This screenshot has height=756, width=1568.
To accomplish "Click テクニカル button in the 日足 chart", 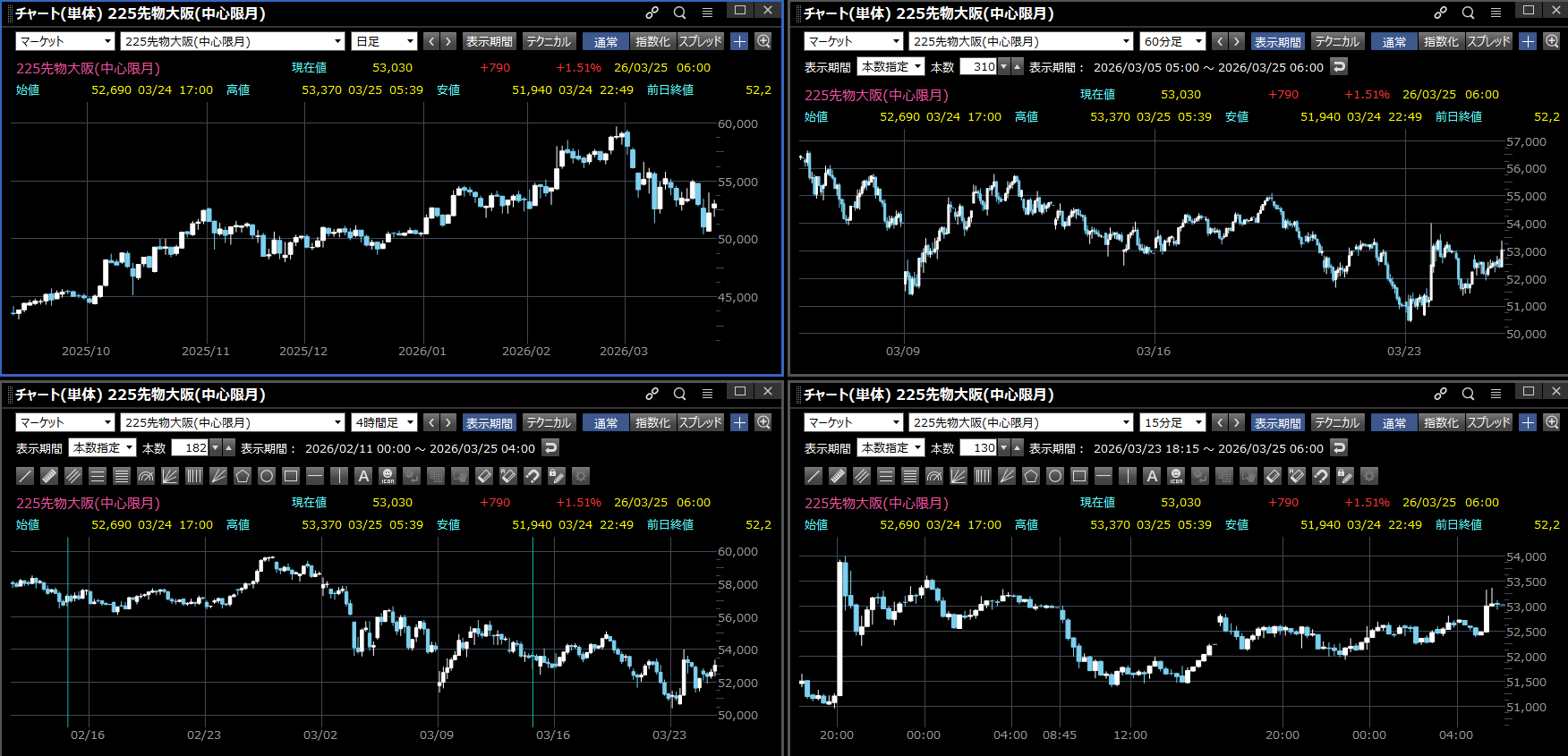I will 548,41.
